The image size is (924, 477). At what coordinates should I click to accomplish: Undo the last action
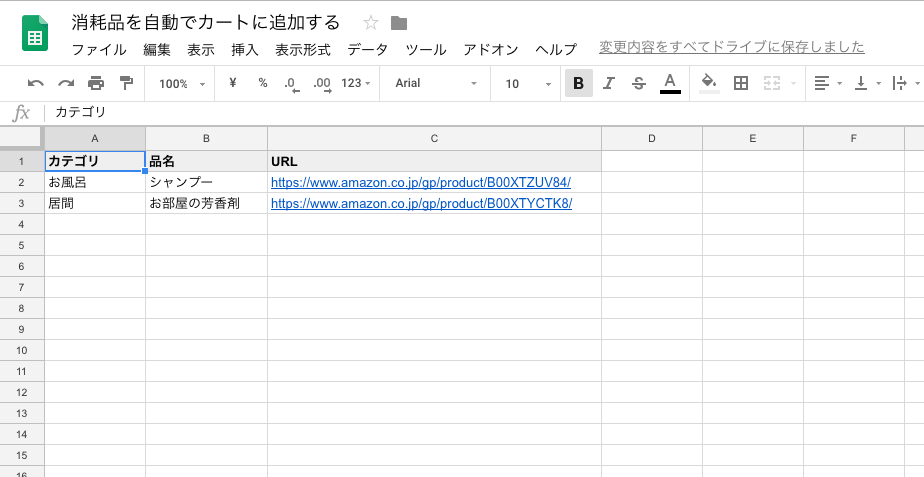35,84
